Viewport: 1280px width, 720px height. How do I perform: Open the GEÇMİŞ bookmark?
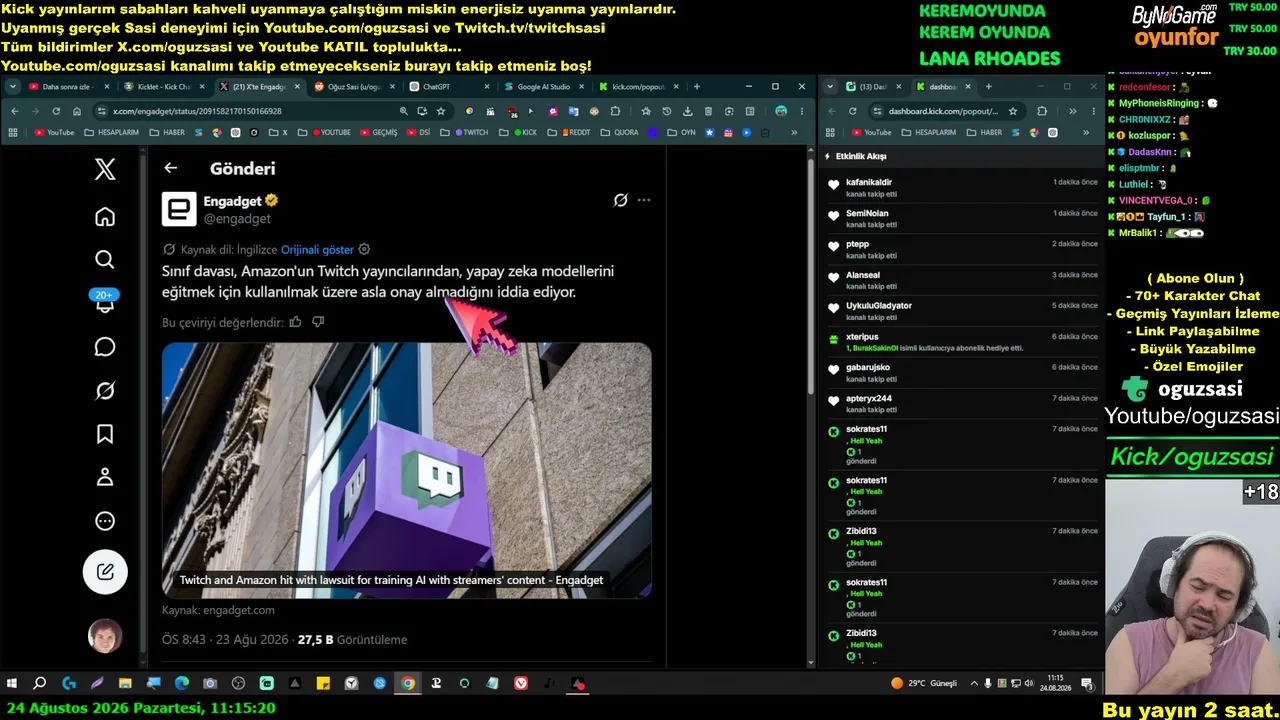coord(378,132)
